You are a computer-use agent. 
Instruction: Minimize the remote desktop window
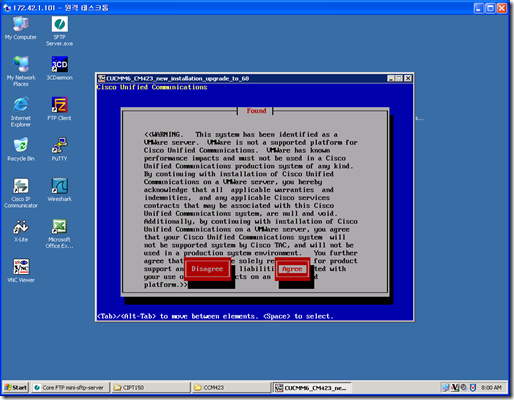pos(479,8)
